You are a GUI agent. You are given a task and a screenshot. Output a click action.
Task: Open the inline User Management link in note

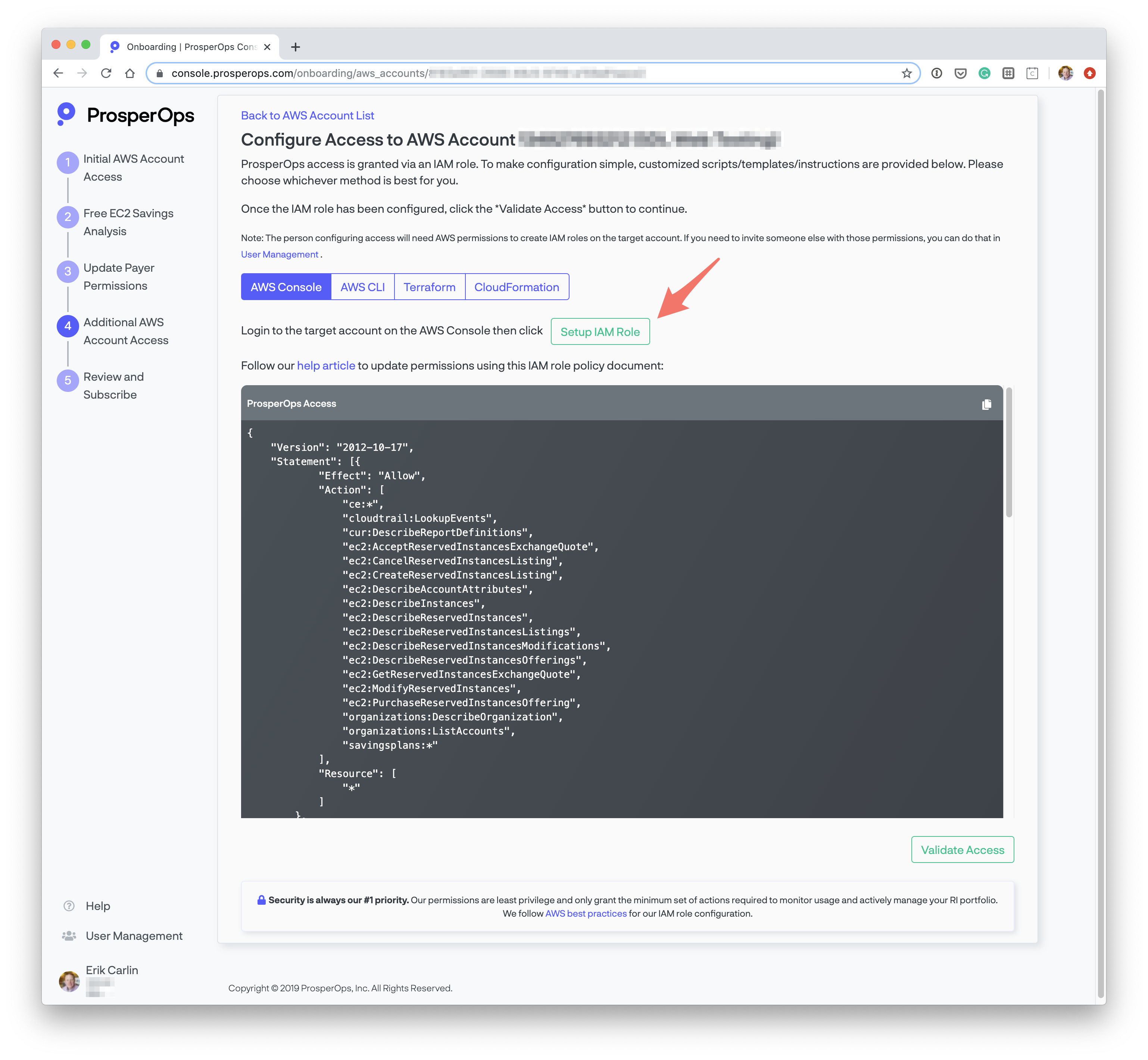coord(279,254)
